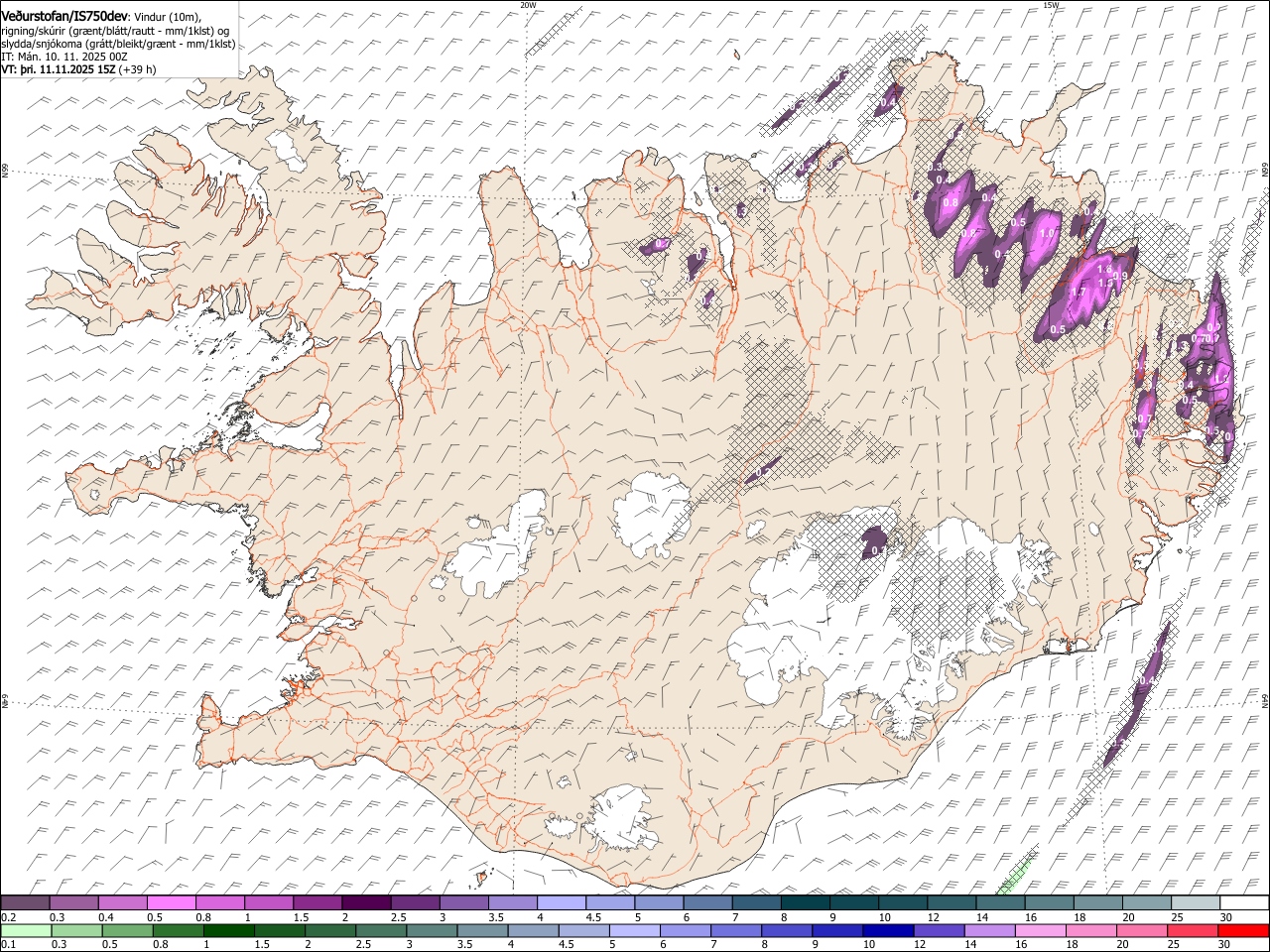Image resolution: width=1270 pixels, height=952 pixels.
Task: Click upper legend swatch starting at 0.2
Action: pyautogui.click(x=26, y=902)
